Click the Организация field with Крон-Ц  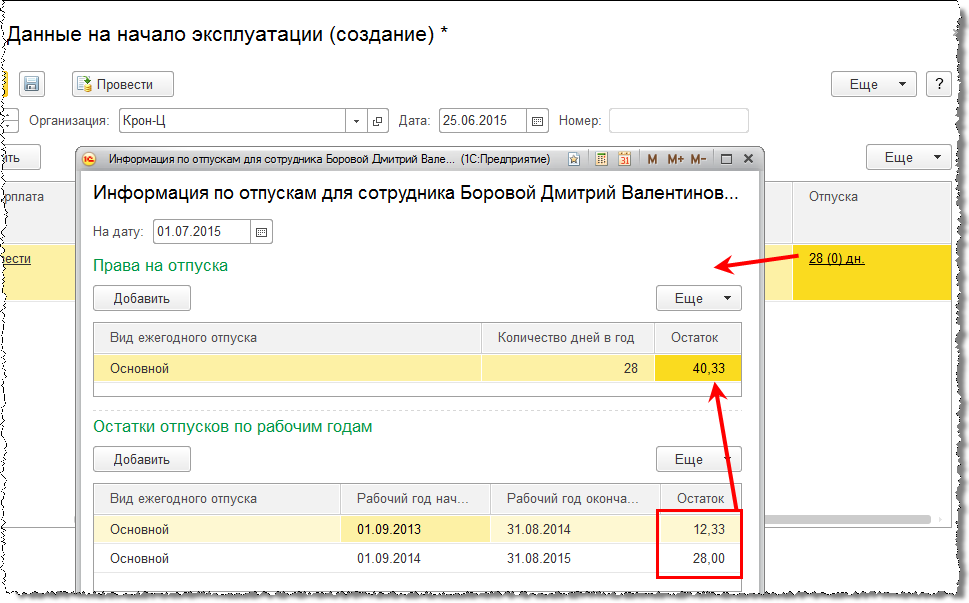tap(232, 120)
